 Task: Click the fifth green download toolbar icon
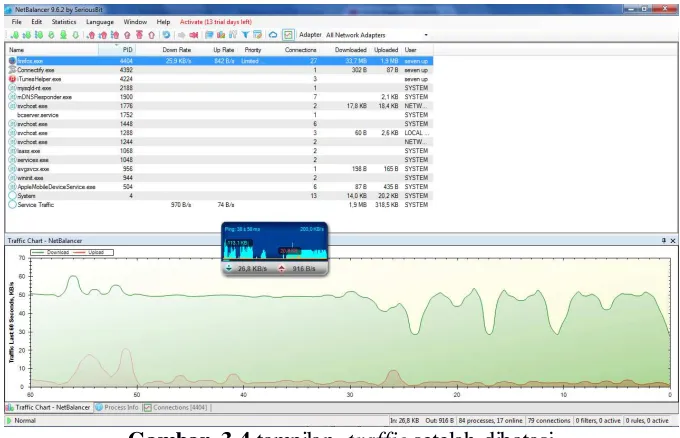[x=63, y=35]
